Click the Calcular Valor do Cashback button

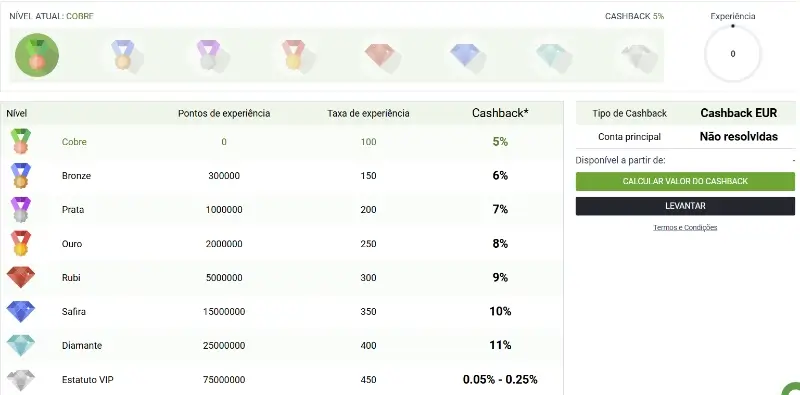click(685, 181)
